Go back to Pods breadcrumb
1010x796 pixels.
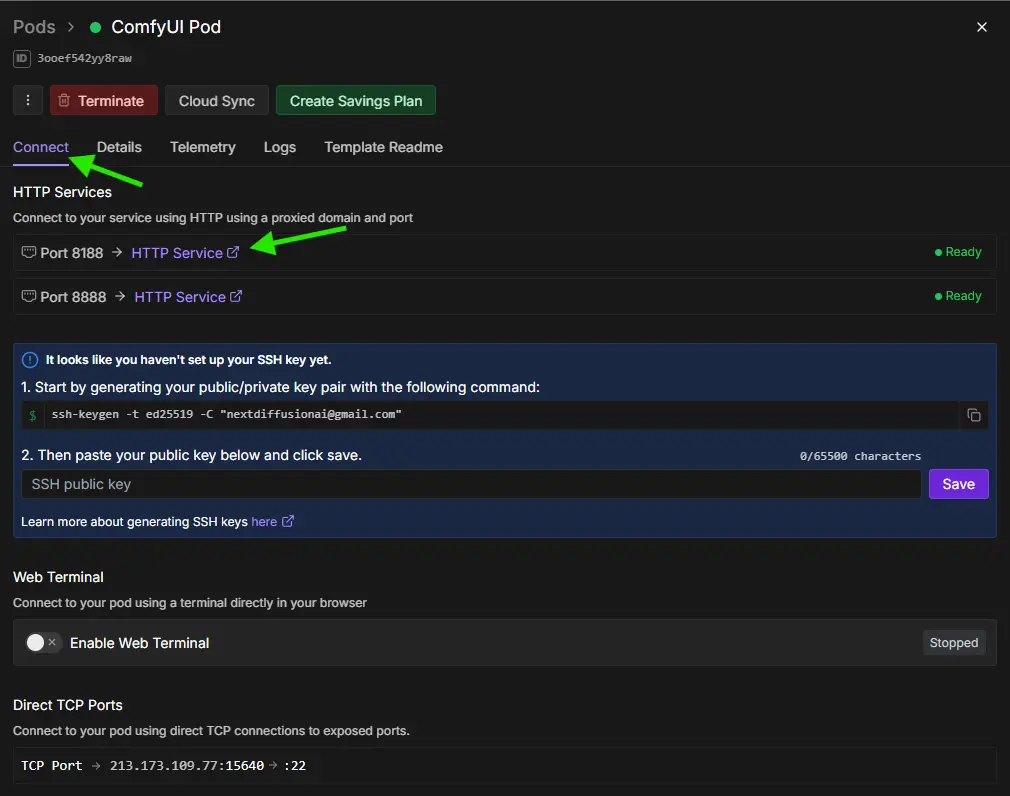[34, 27]
